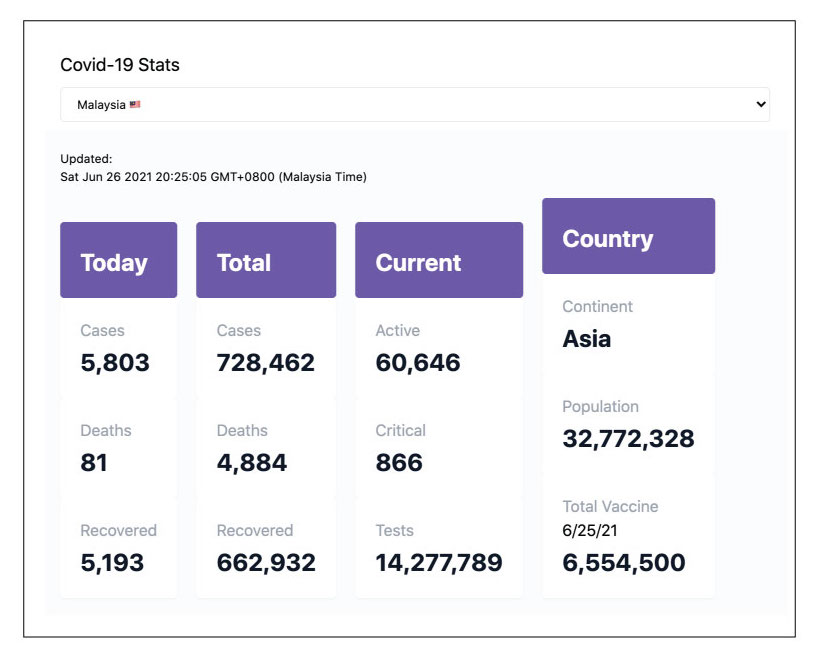The image size is (824, 666).
Task: Select the Cases label under Today
Action: (x=102, y=331)
